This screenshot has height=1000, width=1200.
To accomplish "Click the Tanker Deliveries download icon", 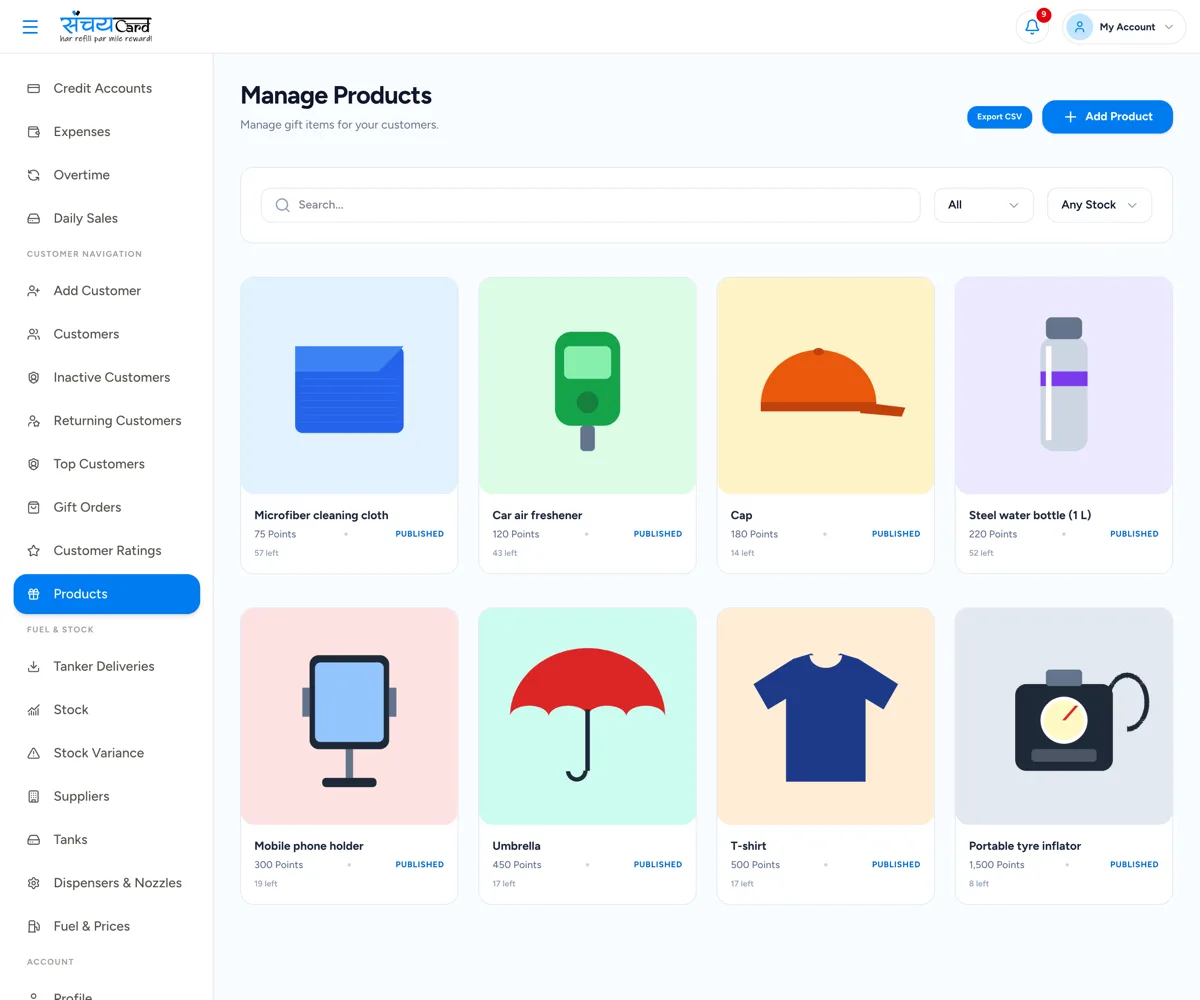I will (33, 666).
